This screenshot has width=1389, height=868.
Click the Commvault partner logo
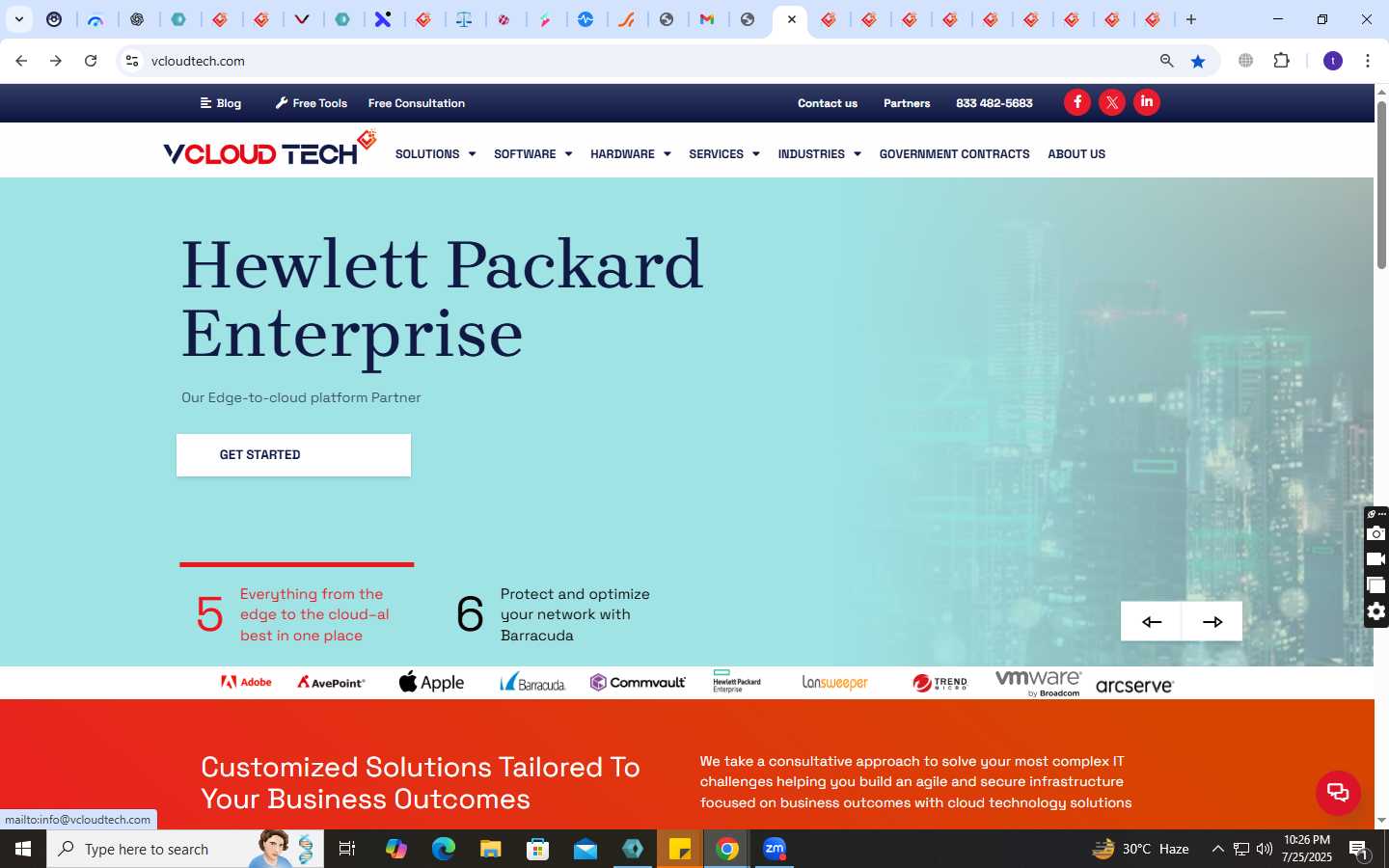point(638,683)
